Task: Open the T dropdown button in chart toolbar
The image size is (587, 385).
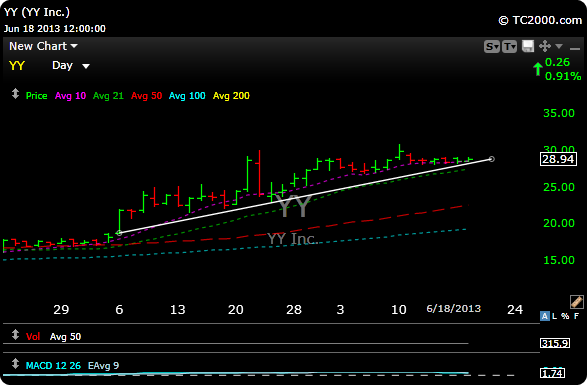Action: click(x=509, y=46)
